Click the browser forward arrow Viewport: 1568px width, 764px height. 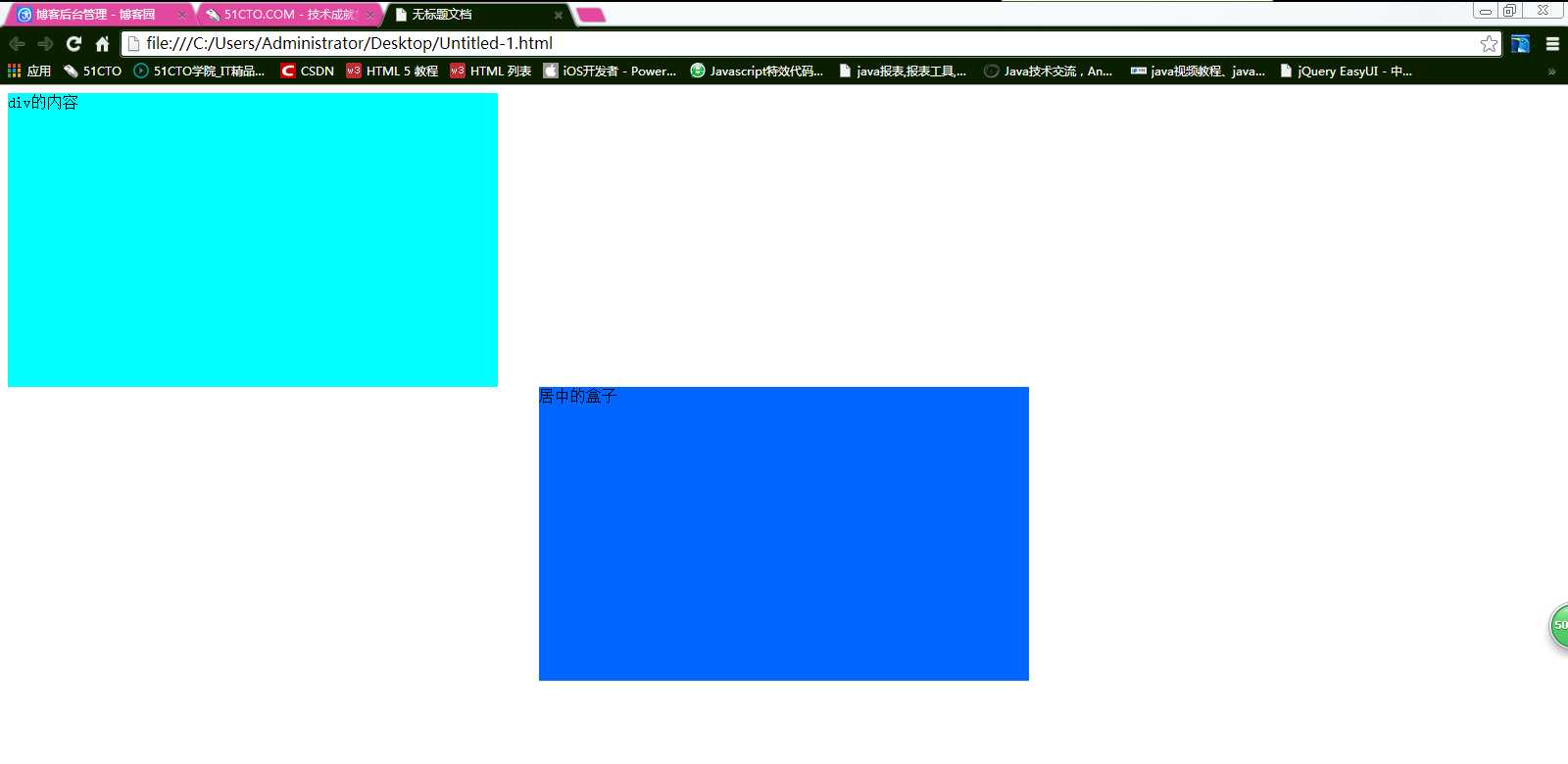click(45, 43)
